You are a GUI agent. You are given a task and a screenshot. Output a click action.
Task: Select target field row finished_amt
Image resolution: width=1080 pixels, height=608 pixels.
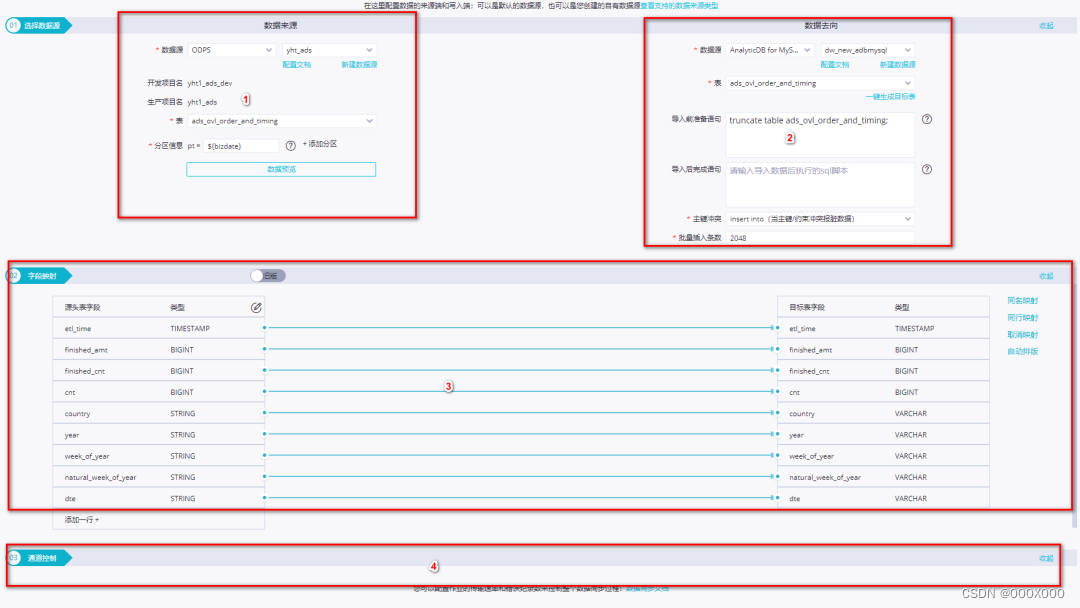coord(883,350)
